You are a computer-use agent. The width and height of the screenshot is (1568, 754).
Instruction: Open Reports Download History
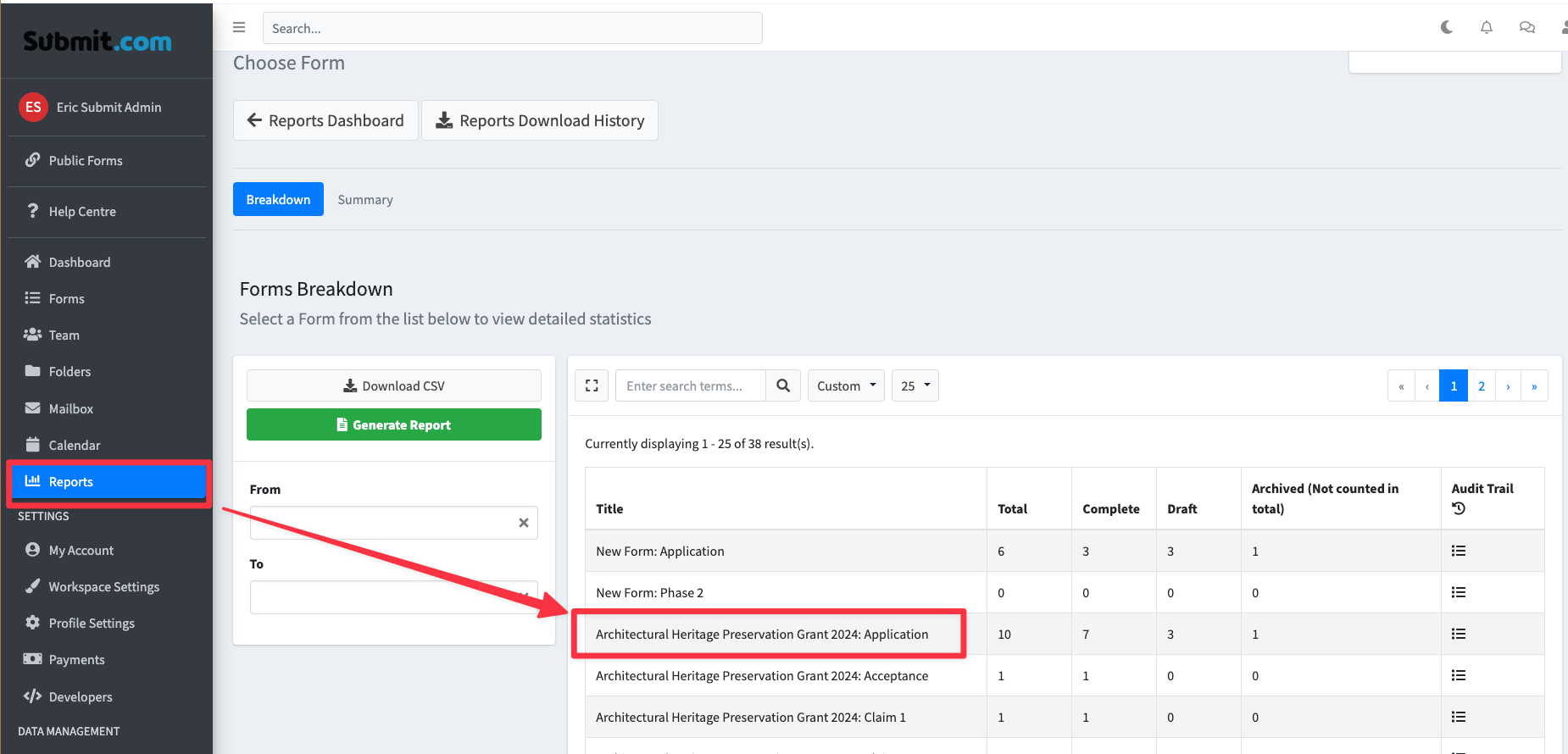click(x=540, y=120)
